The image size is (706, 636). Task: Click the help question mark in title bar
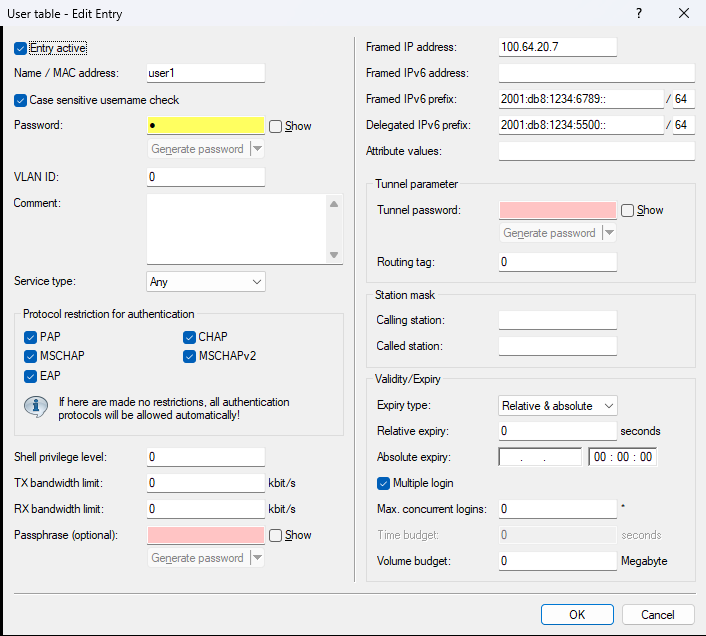click(x=639, y=14)
